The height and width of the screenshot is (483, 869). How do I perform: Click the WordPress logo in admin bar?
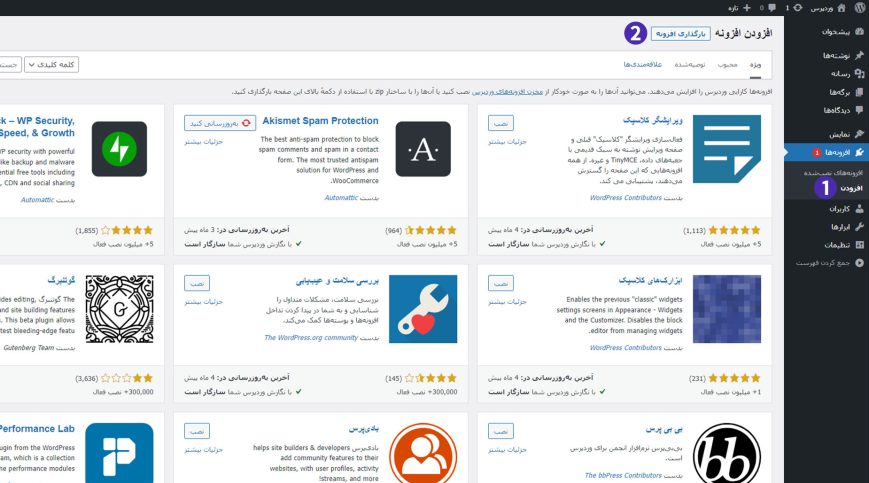(x=859, y=7)
